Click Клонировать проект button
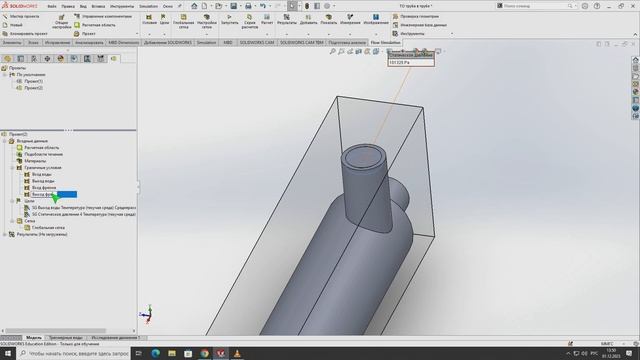 pyautogui.click(x=24, y=34)
